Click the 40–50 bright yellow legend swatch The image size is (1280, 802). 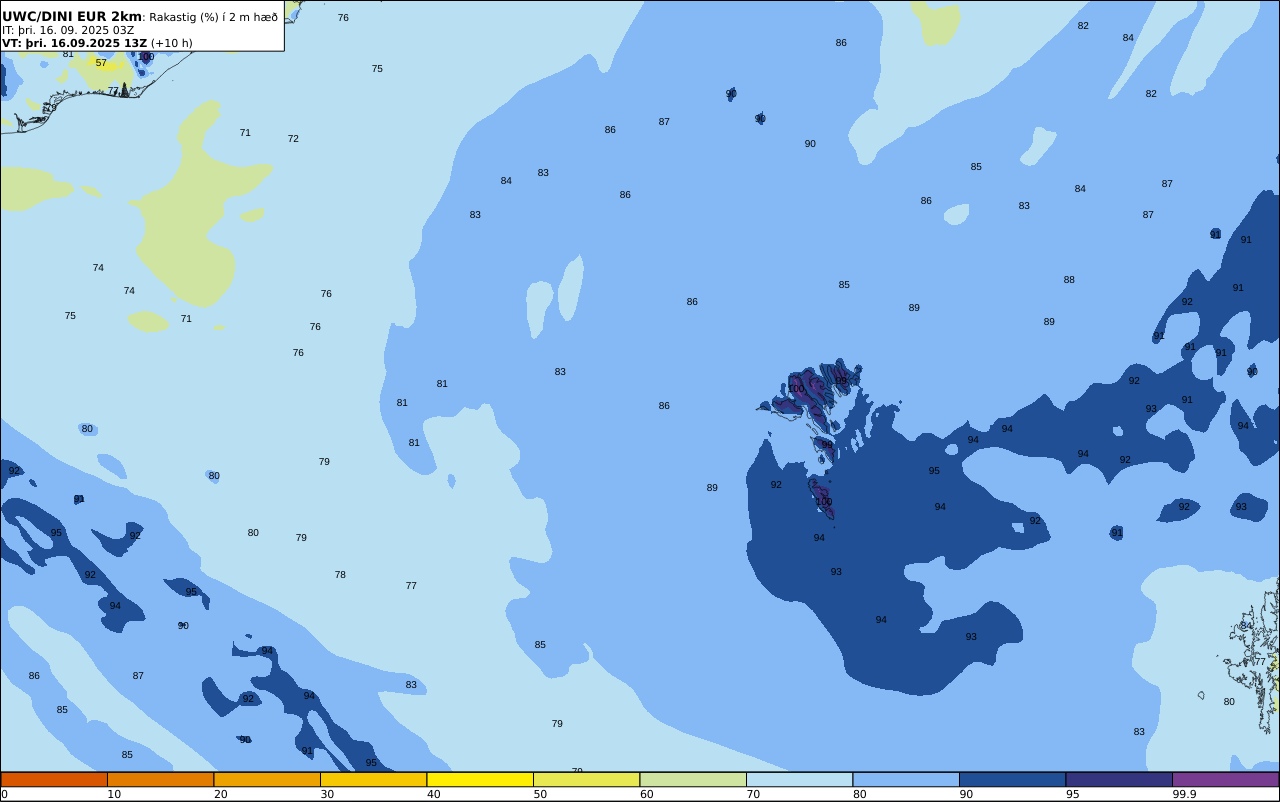point(480,779)
